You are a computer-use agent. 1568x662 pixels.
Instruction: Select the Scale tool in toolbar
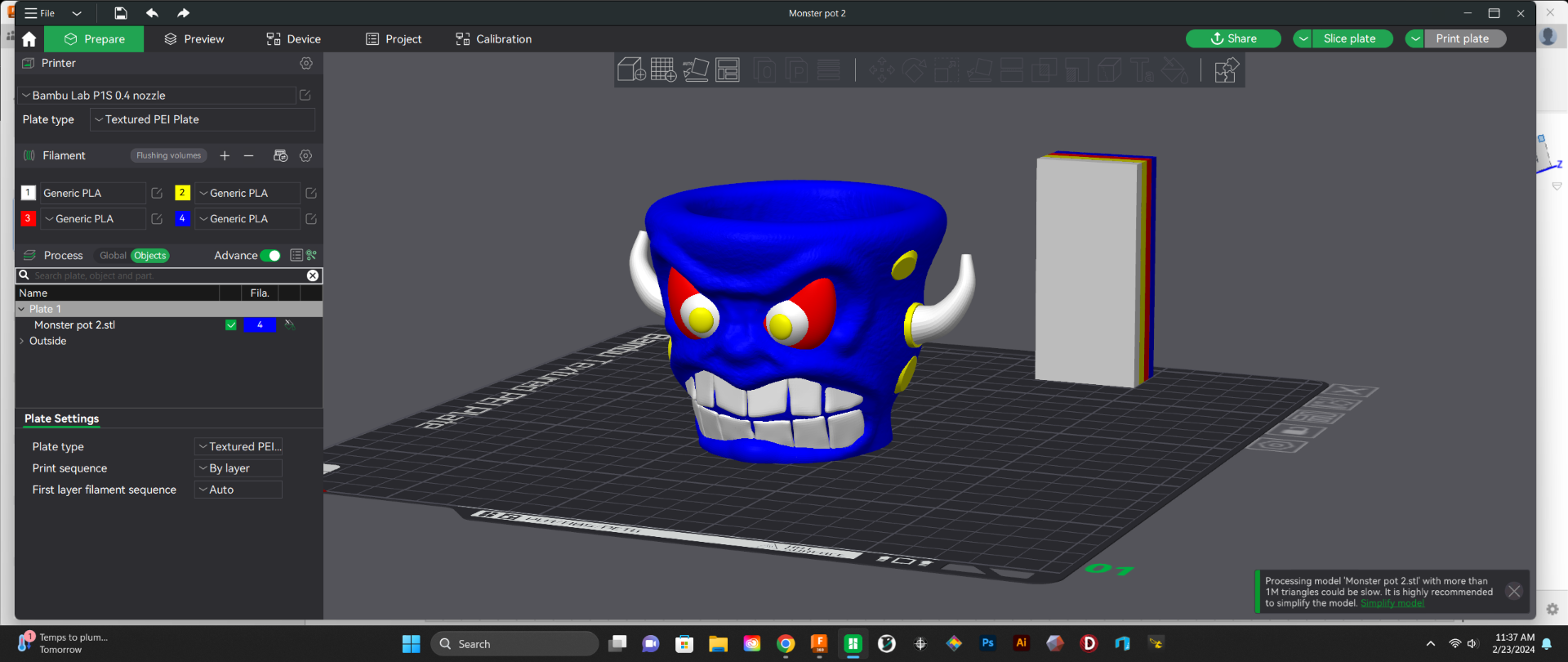pos(947,70)
